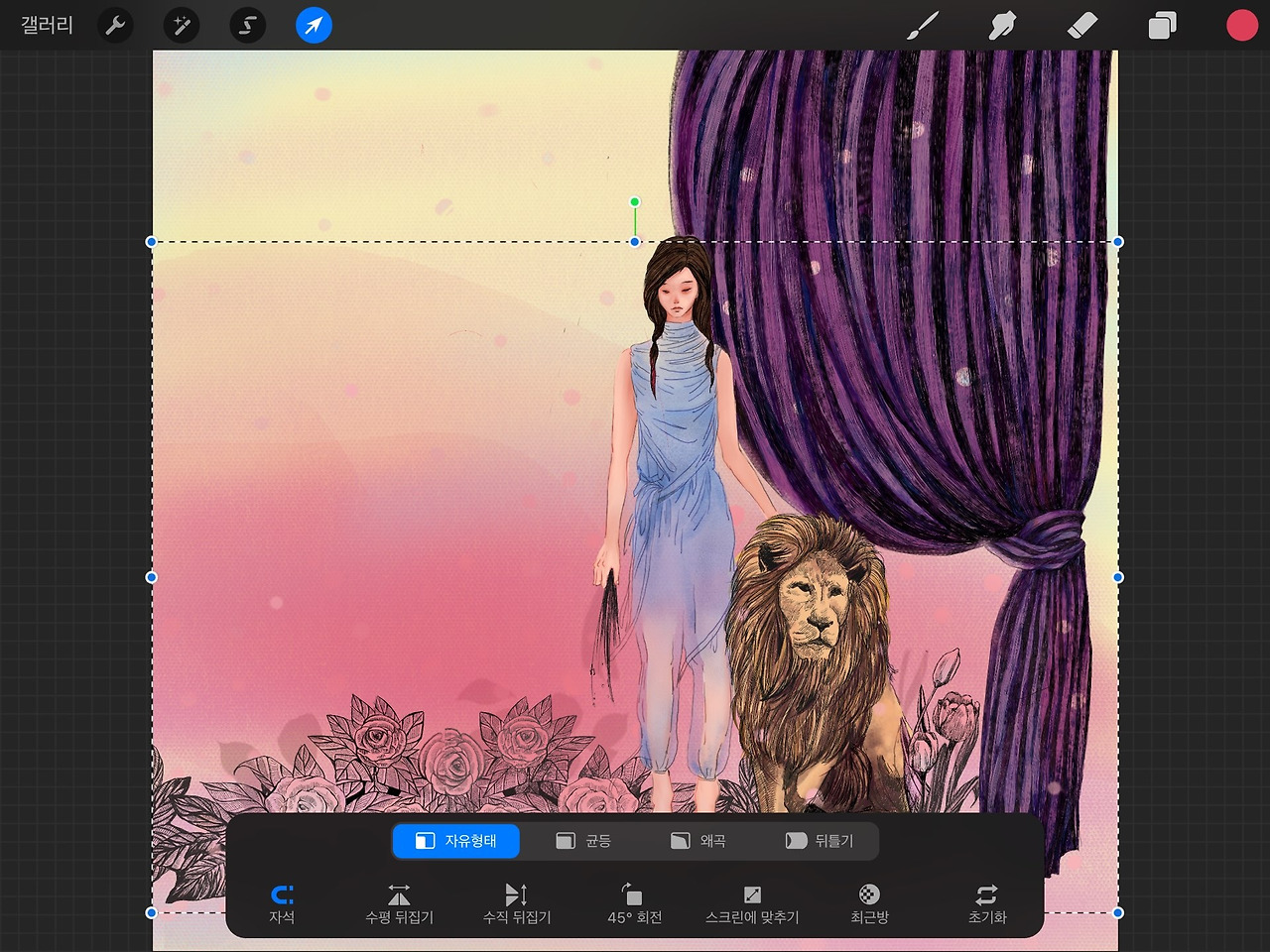Switch to 균등 transform mode

(x=583, y=841)
